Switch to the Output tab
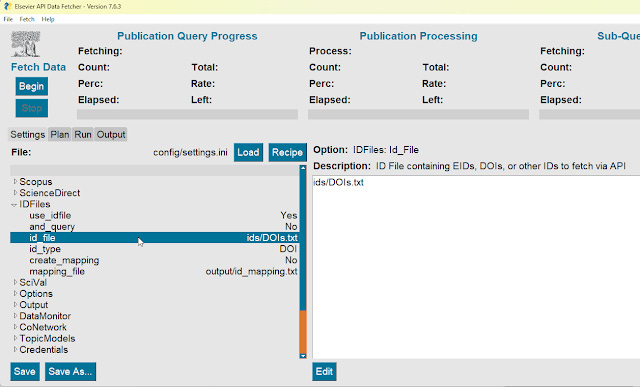The image size is (640, 387). coord(111,134)
